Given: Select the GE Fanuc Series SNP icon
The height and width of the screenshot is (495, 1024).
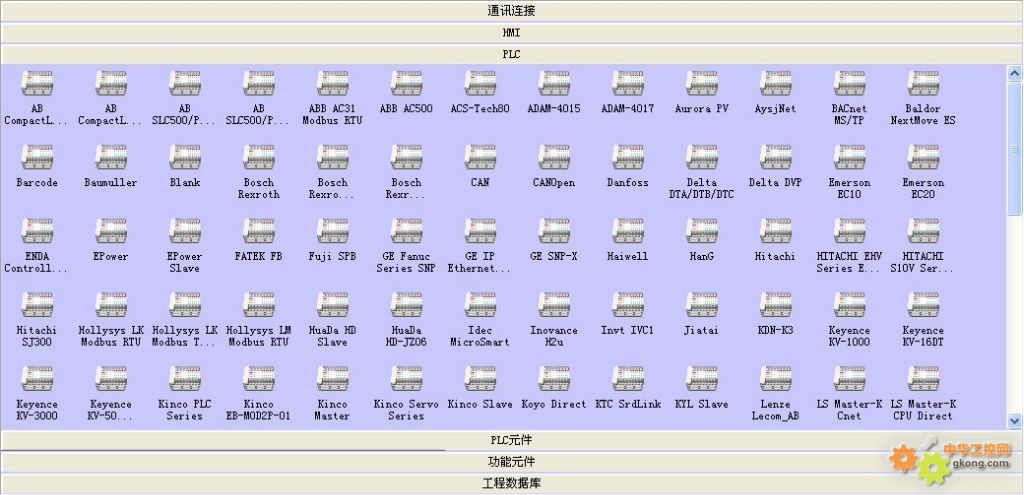Looking at the screenshot, I should [x=406, y=231].
